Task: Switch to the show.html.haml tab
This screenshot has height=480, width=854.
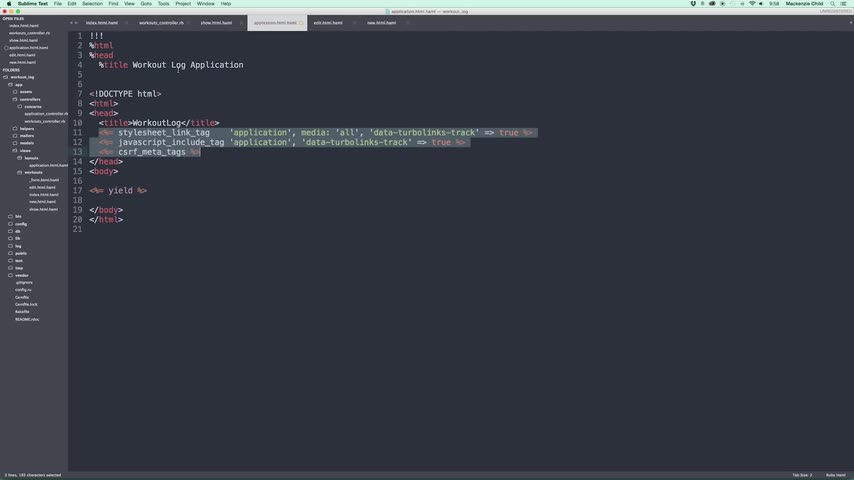Action: click(216, 23)
